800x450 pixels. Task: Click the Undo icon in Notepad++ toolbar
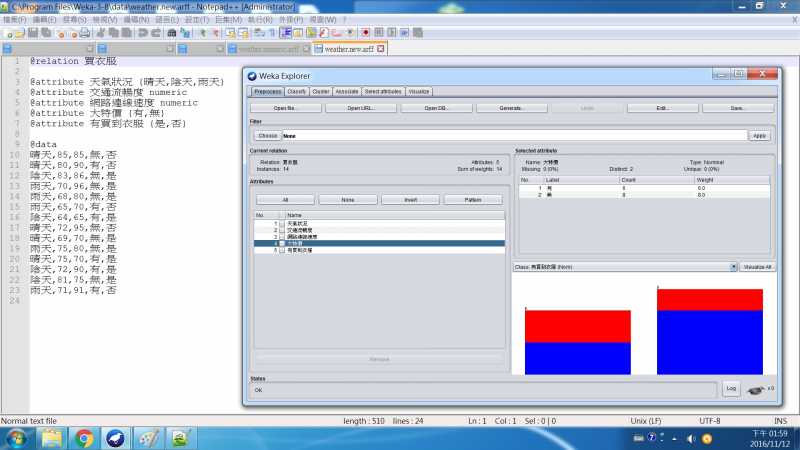pos(143,33)
